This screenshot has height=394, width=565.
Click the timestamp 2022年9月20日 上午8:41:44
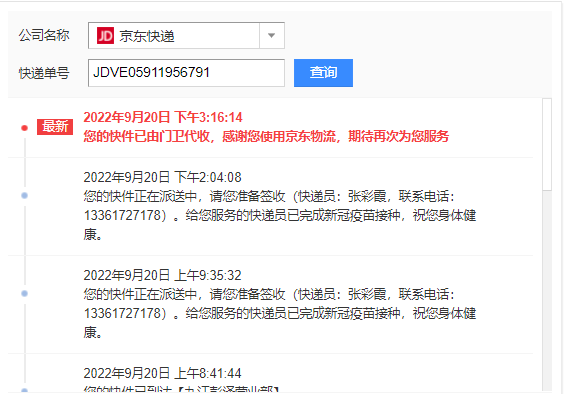pos(163,373)
